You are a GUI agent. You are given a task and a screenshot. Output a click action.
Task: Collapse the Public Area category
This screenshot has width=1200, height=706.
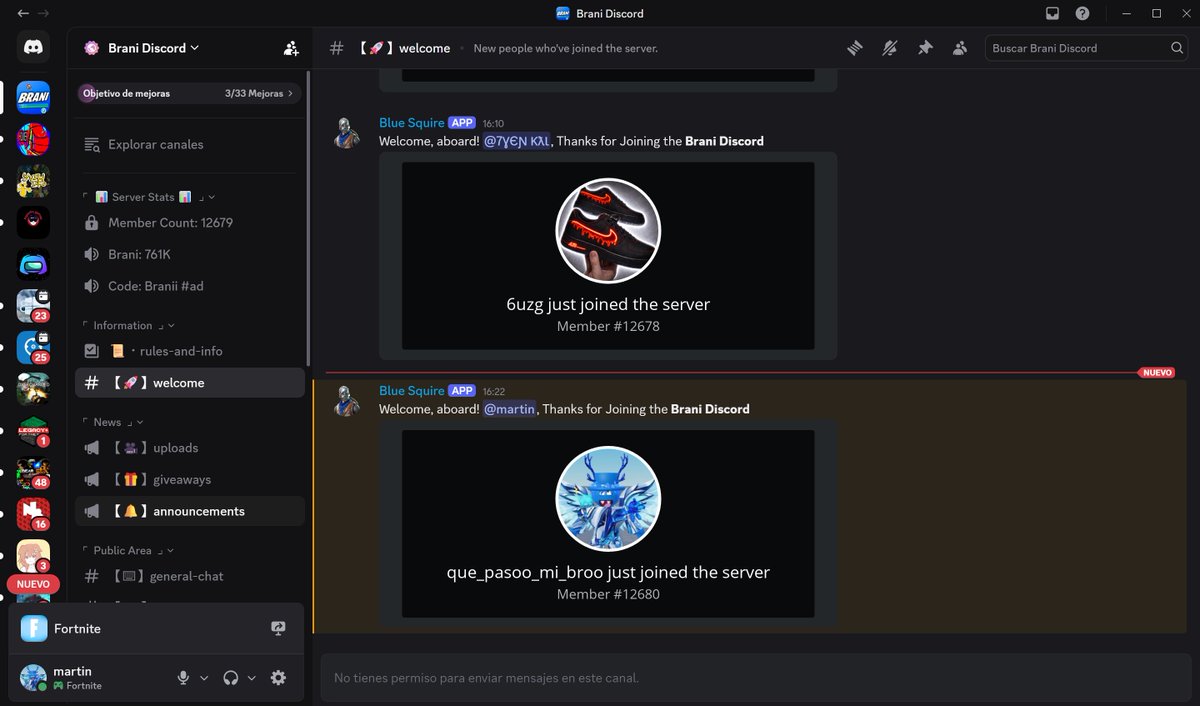click(x=128, y=550)
